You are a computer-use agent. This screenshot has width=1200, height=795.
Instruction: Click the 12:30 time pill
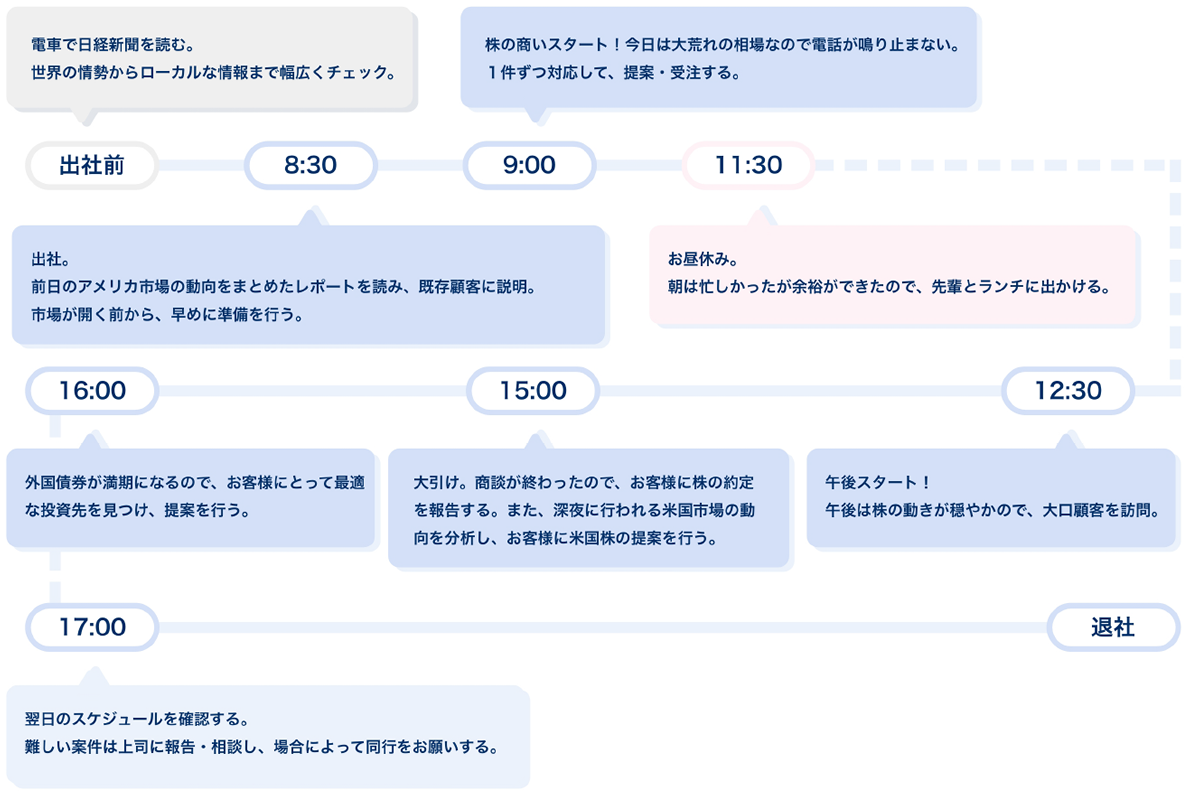[x=1068, y=391]
